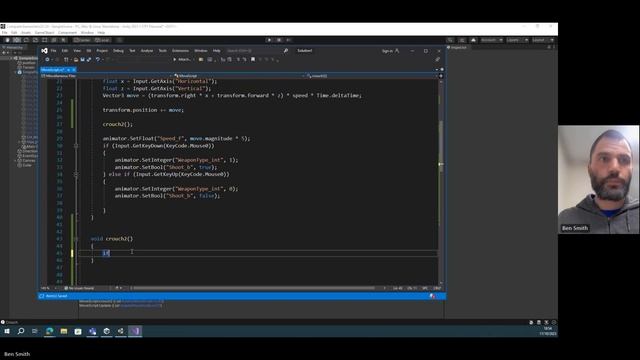The image size is (640, 360).
Task: Open Unity's File menu
Action: (x=4, y=33)
